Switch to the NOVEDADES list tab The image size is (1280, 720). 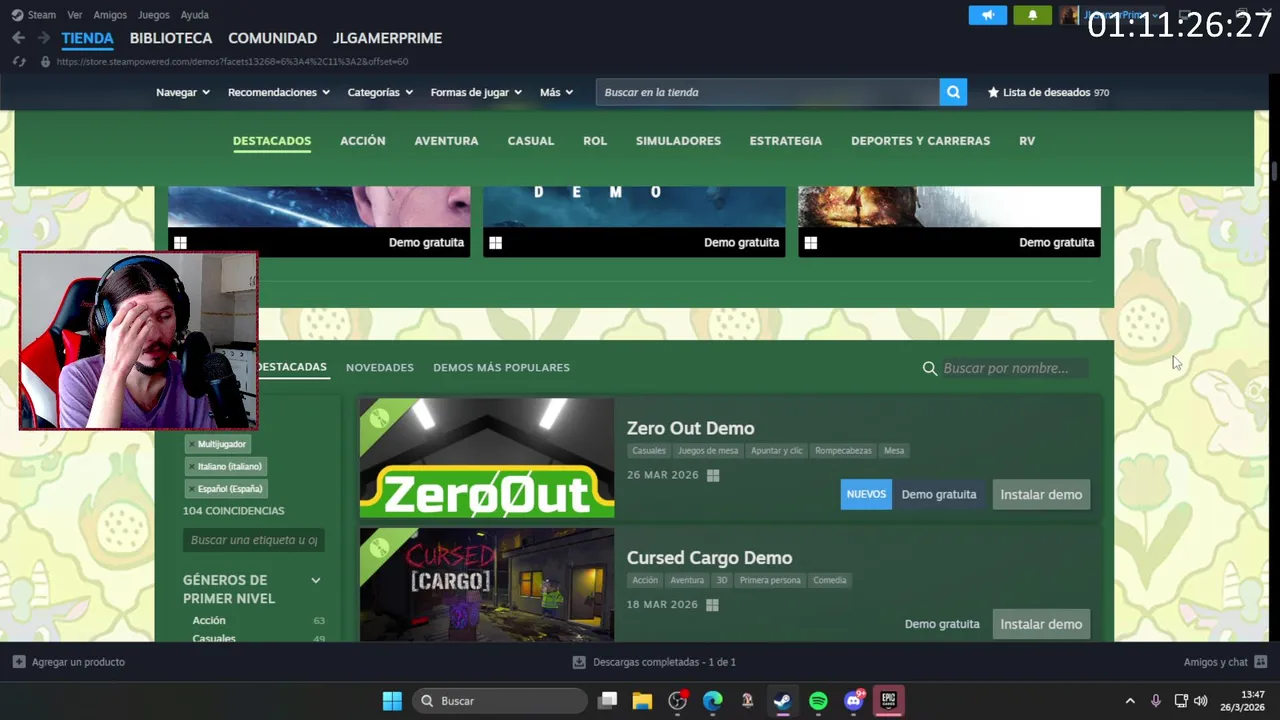[x=380, y=368]
